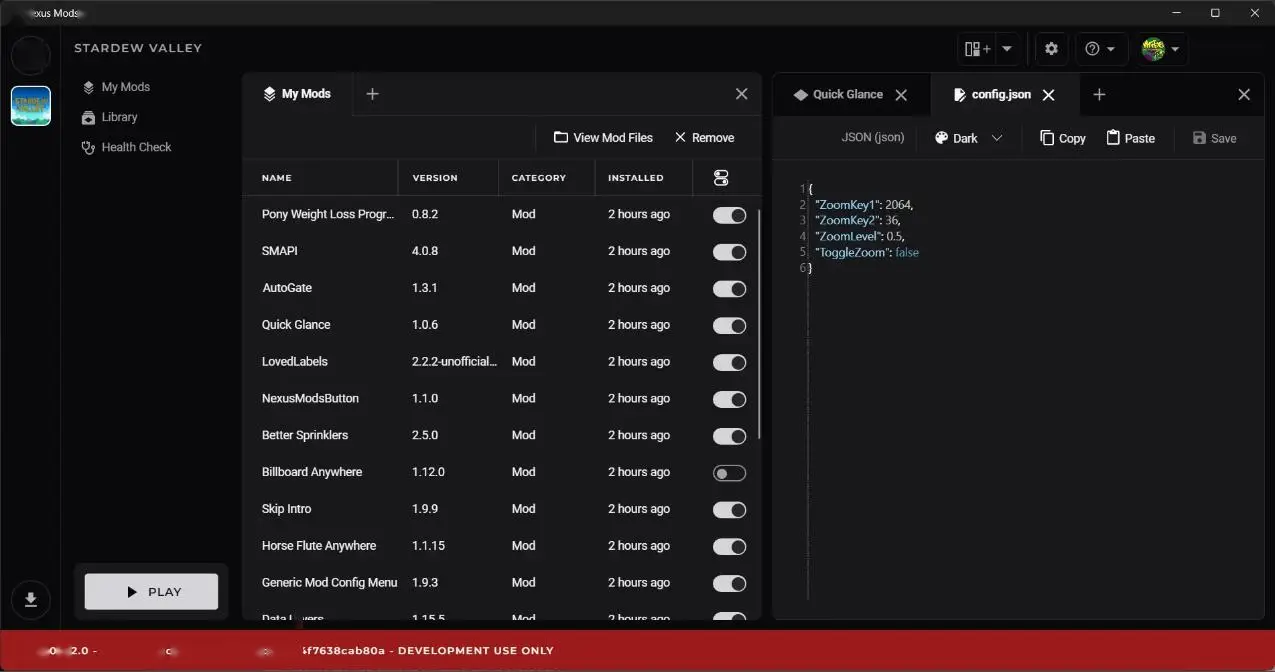Disable the SMAPI mod toggle
The width and height of the screenshot is (1275, 672).
pyautogui.click(x=729, y=252)
